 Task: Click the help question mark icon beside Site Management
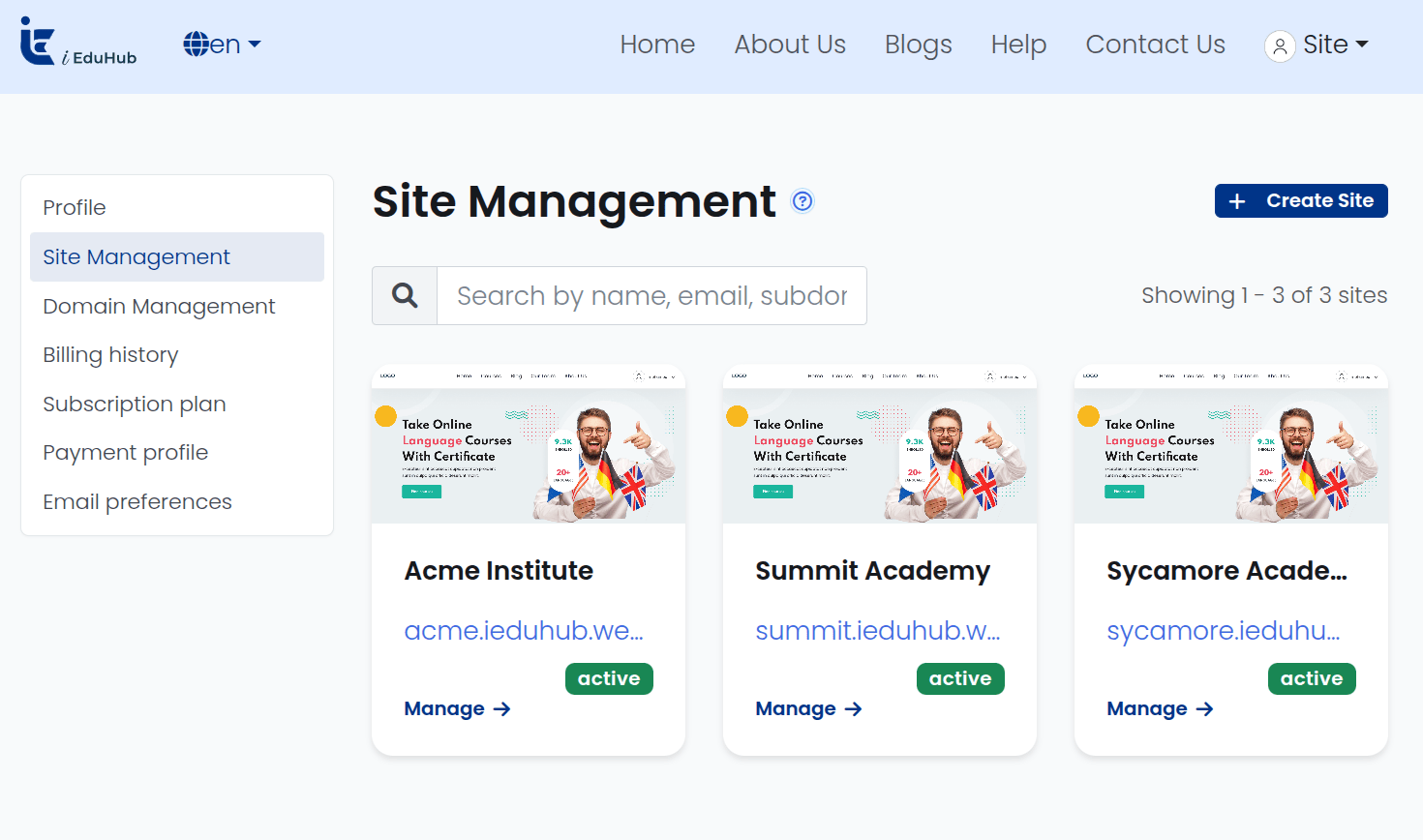tap(802, 201)
